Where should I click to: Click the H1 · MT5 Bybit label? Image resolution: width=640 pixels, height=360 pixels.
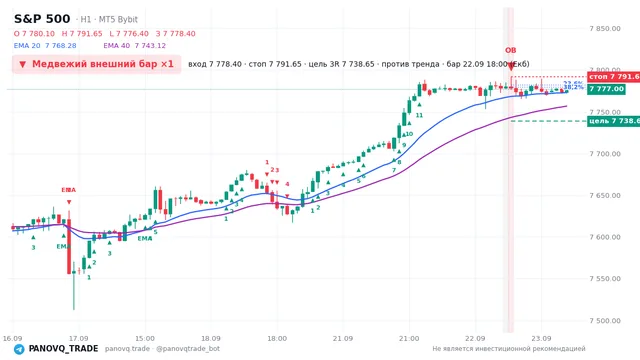click(109, 19)
